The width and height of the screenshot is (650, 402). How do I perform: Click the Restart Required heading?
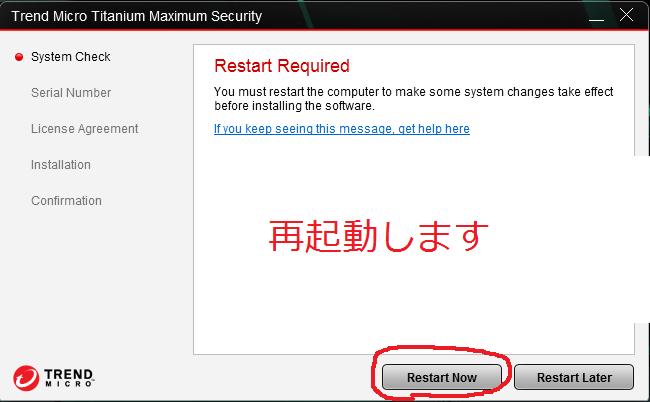click(282, 66)
